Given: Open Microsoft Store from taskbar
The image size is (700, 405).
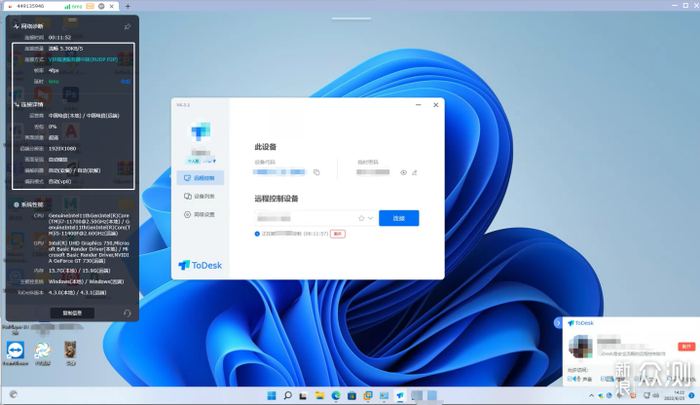Looking at the screenshot, I should click(352, 396).
